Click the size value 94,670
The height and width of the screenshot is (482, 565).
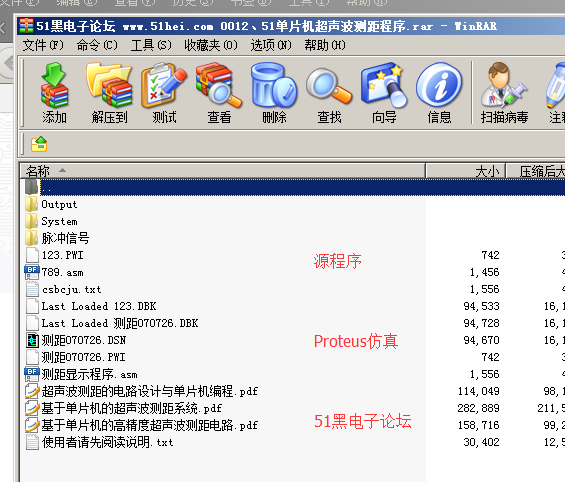[x=481, y=340]
